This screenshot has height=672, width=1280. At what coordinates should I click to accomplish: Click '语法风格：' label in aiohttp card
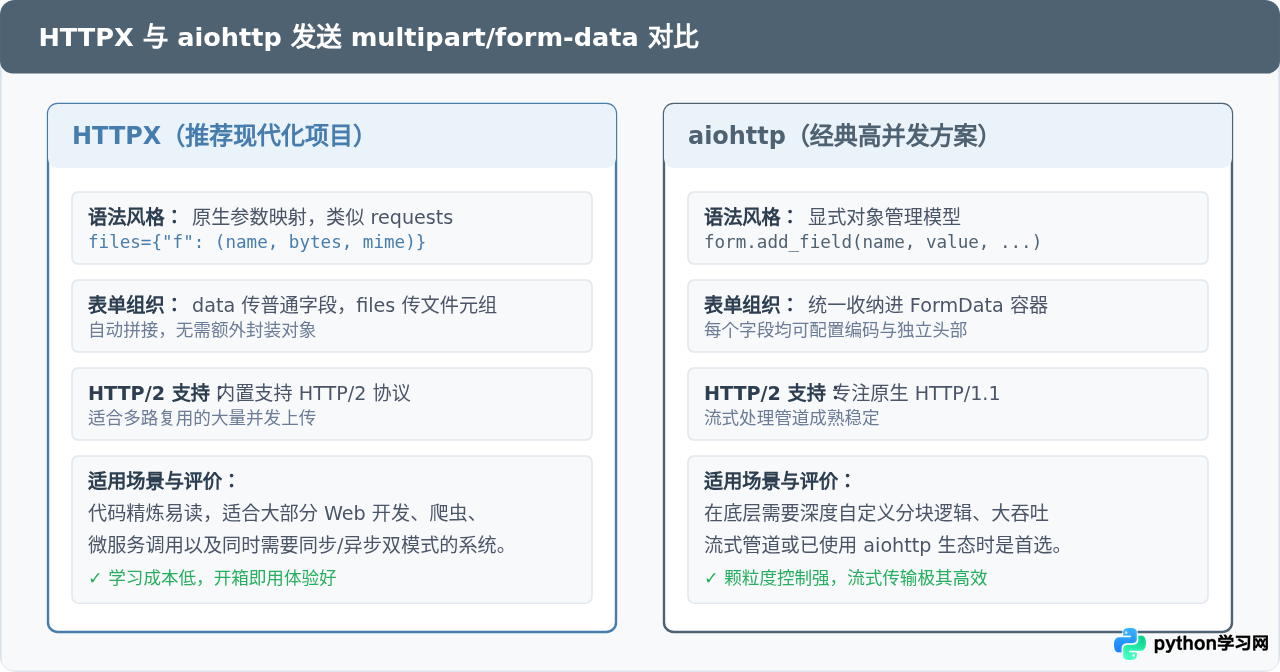pyautogui.click(x=751, y=217)
